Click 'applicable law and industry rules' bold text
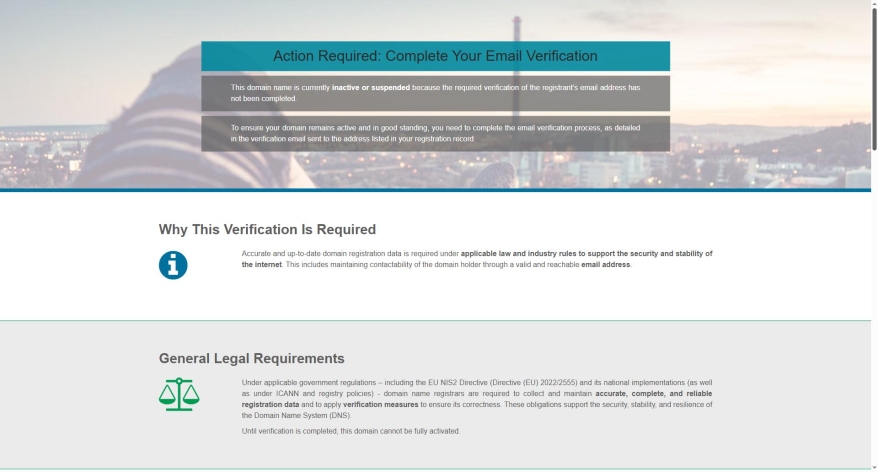 [x=519, y=253]
